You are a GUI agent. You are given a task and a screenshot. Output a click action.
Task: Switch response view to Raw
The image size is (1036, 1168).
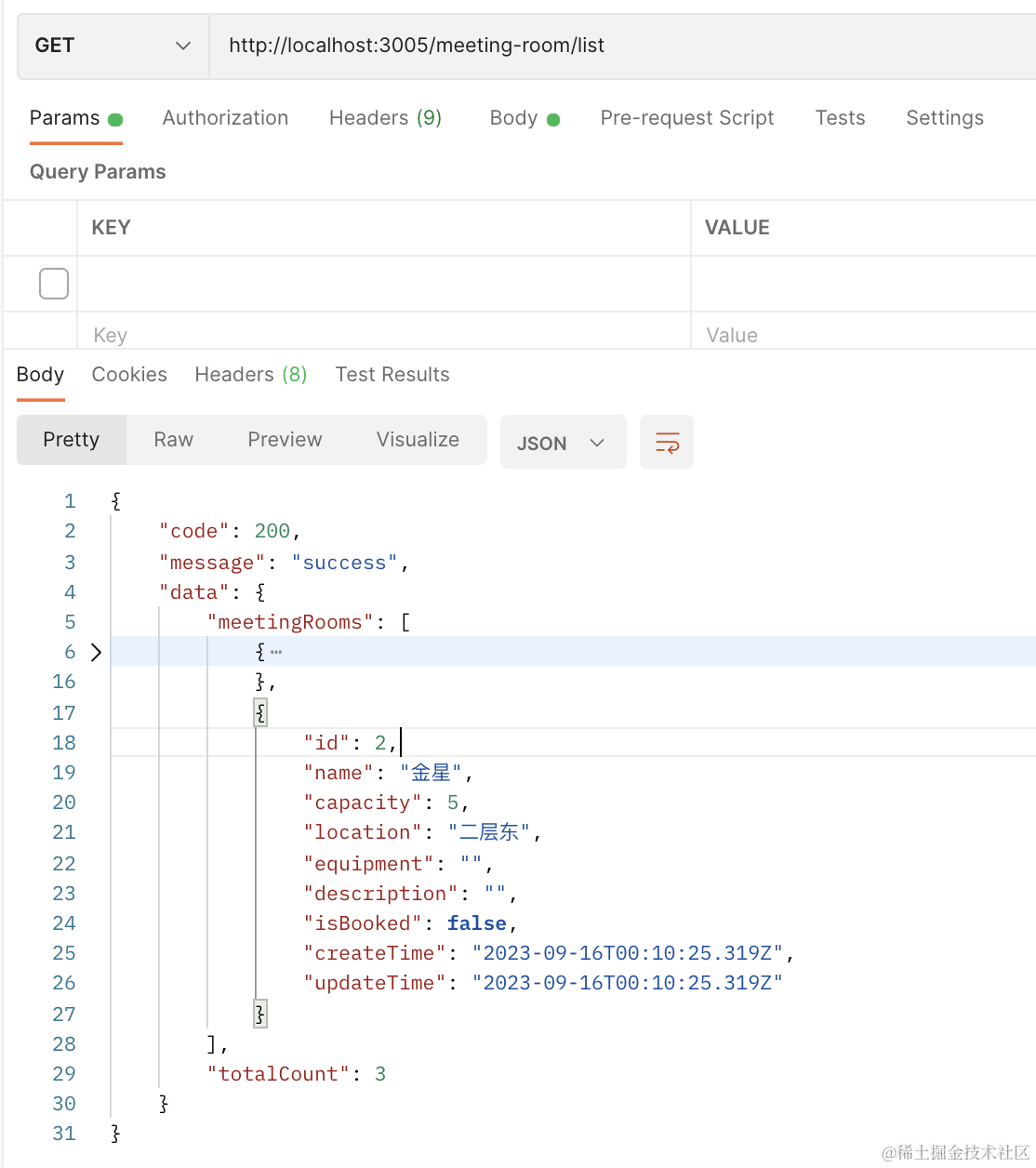[x=174, y=440]
